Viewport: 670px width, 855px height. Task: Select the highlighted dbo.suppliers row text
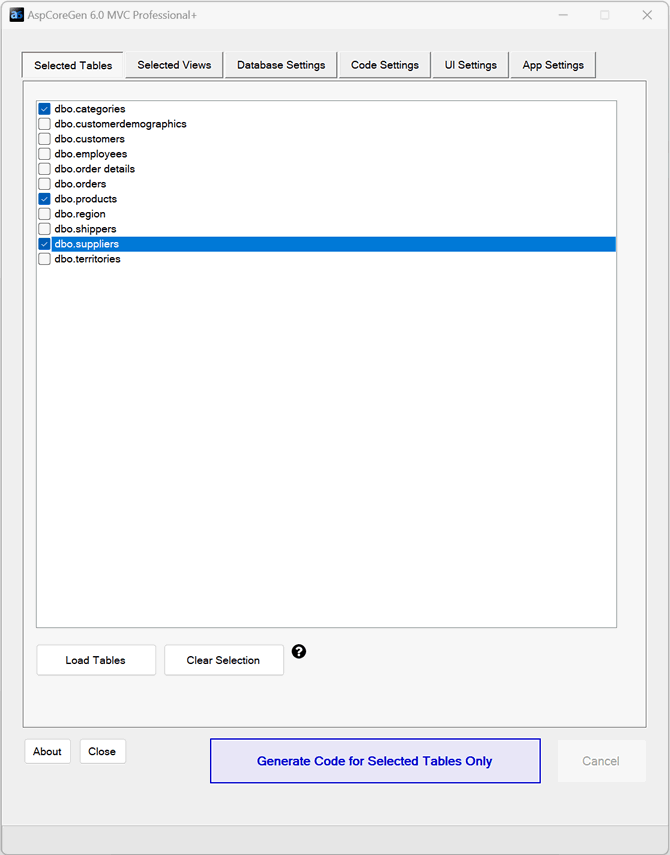tap(87, 244)
